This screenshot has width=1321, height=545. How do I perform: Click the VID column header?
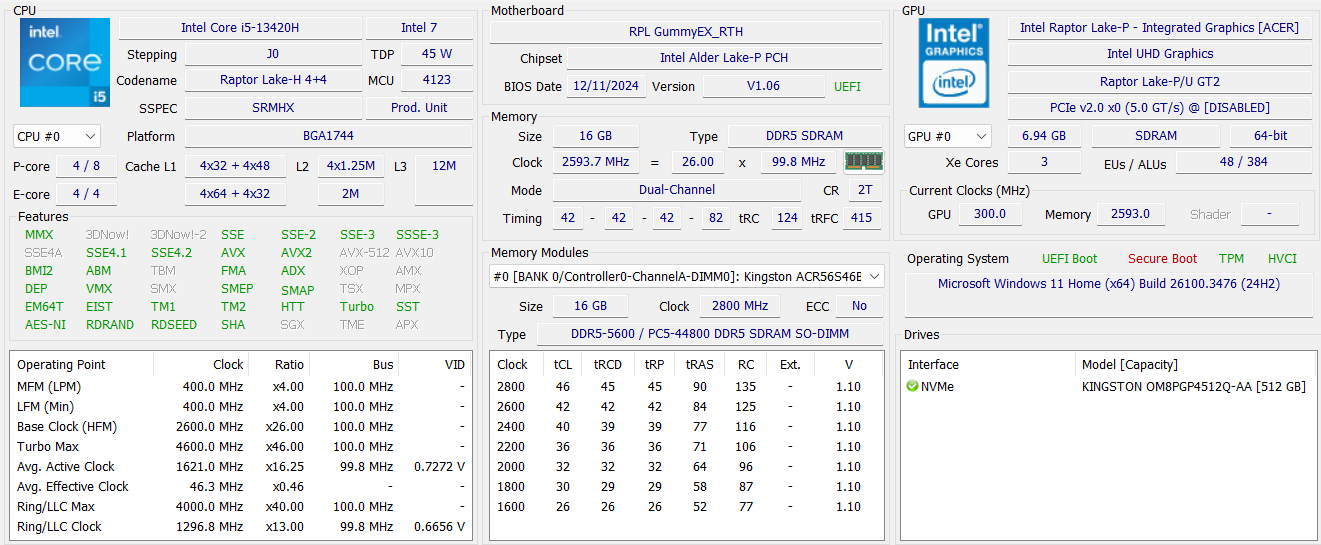(455, 365)
